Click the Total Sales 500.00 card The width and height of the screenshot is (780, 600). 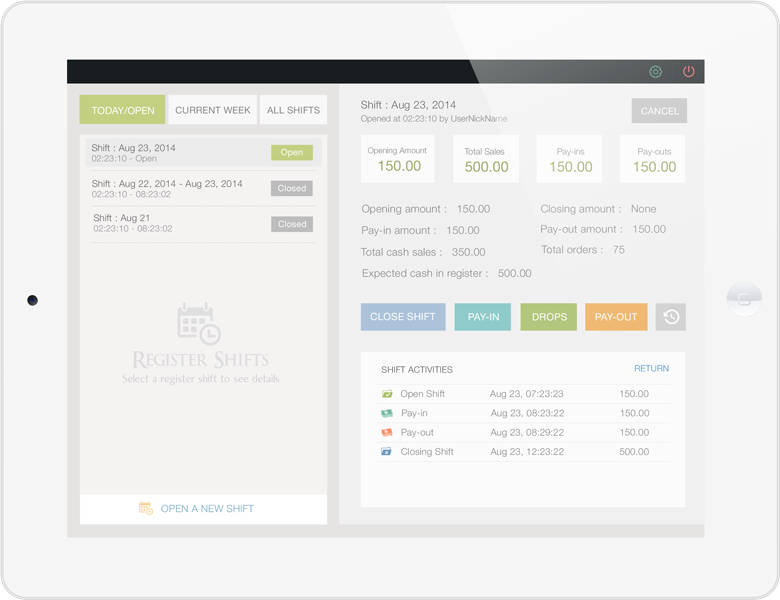(486, 160)
